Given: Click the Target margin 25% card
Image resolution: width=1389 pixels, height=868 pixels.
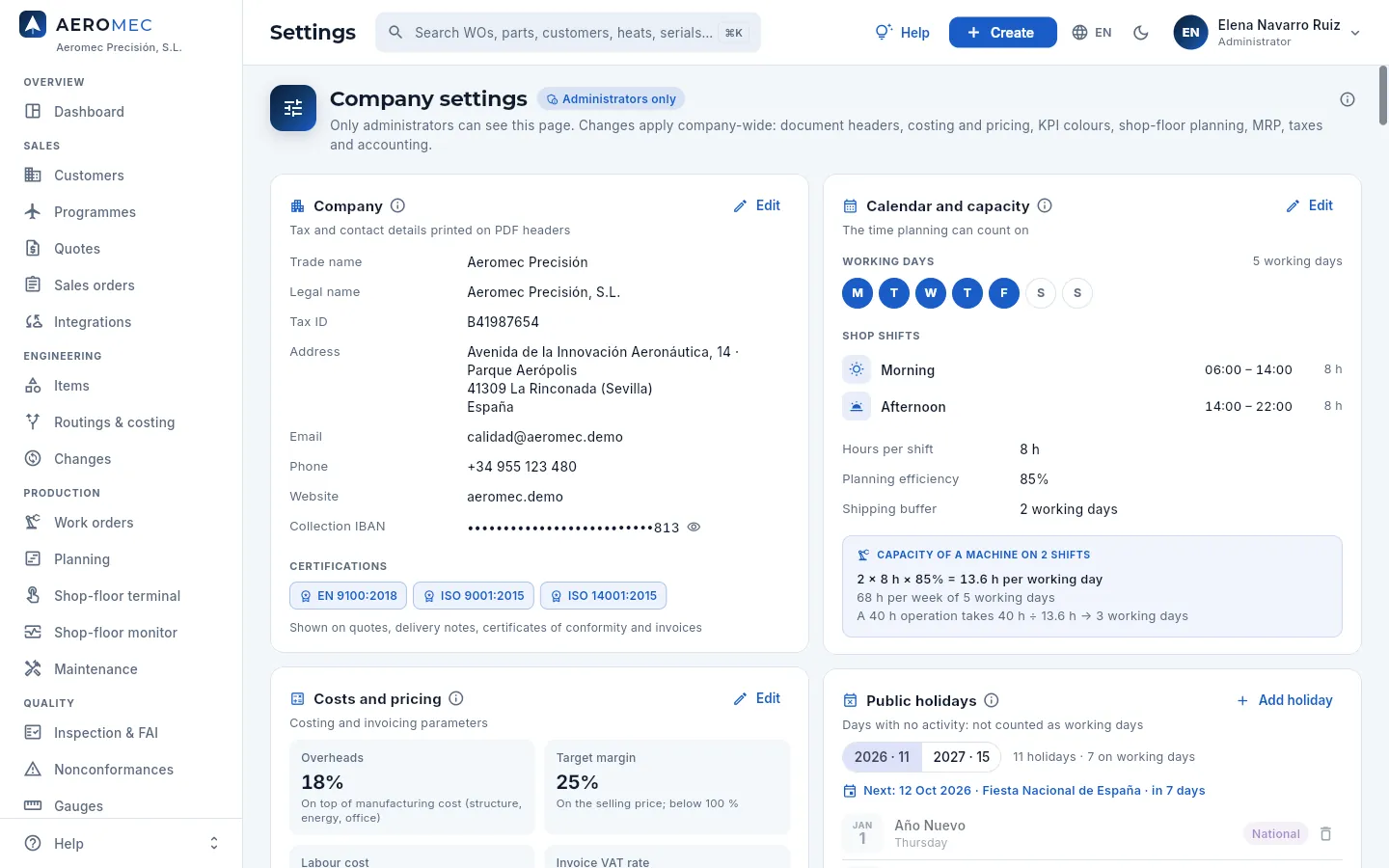Looking at the screenshot, I should point(667,787).
